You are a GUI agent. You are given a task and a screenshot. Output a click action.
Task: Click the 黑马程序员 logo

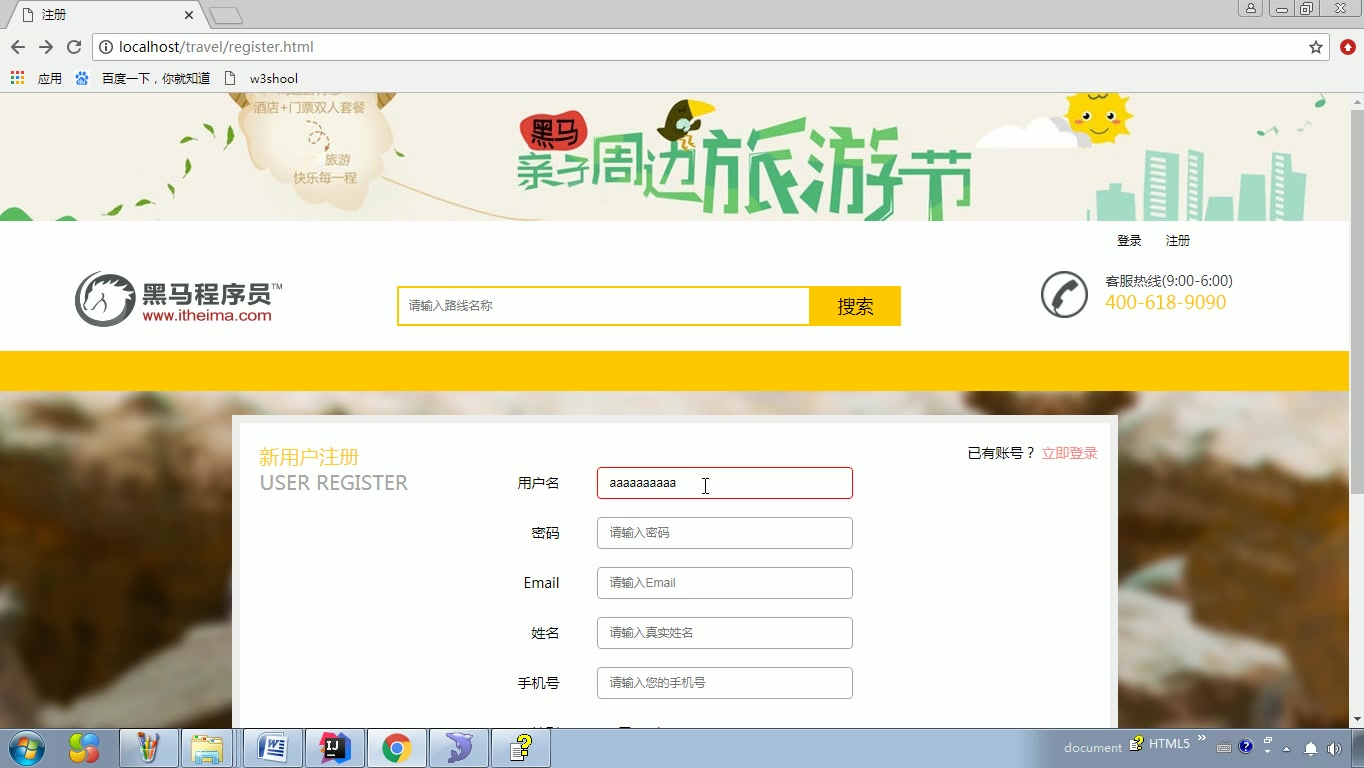[x=178, y=299]
